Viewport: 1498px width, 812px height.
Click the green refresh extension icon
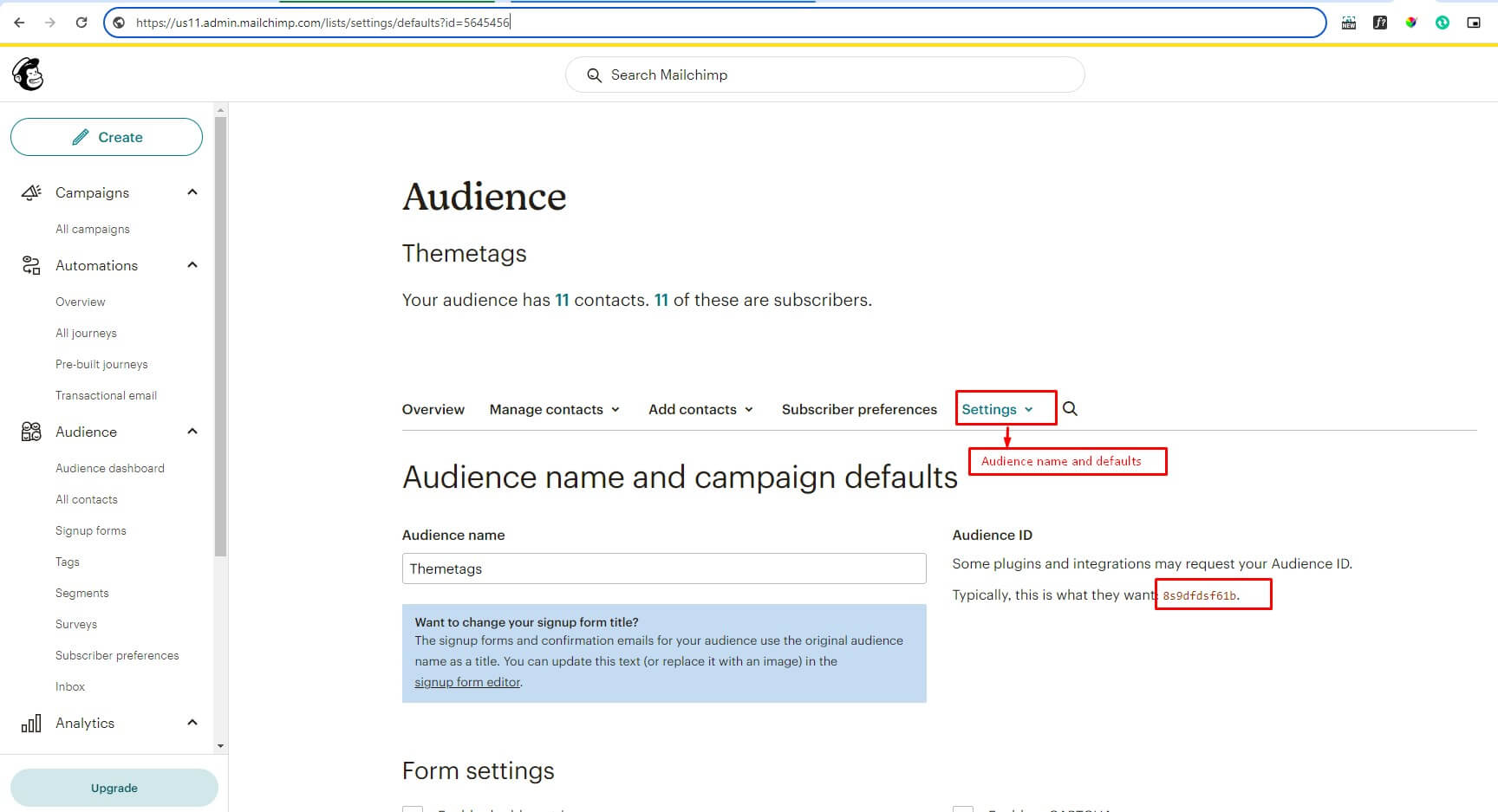(x=1443, y=23)
